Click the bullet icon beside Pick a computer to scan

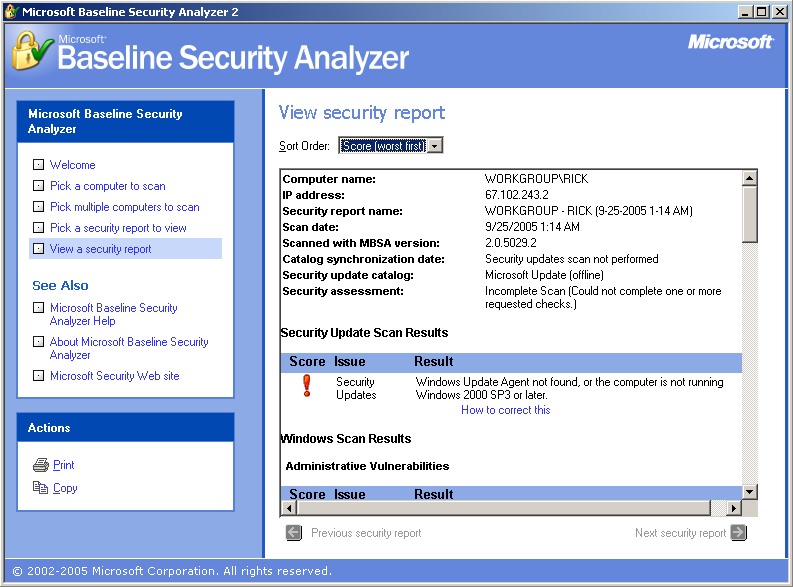tap(38, 186)
